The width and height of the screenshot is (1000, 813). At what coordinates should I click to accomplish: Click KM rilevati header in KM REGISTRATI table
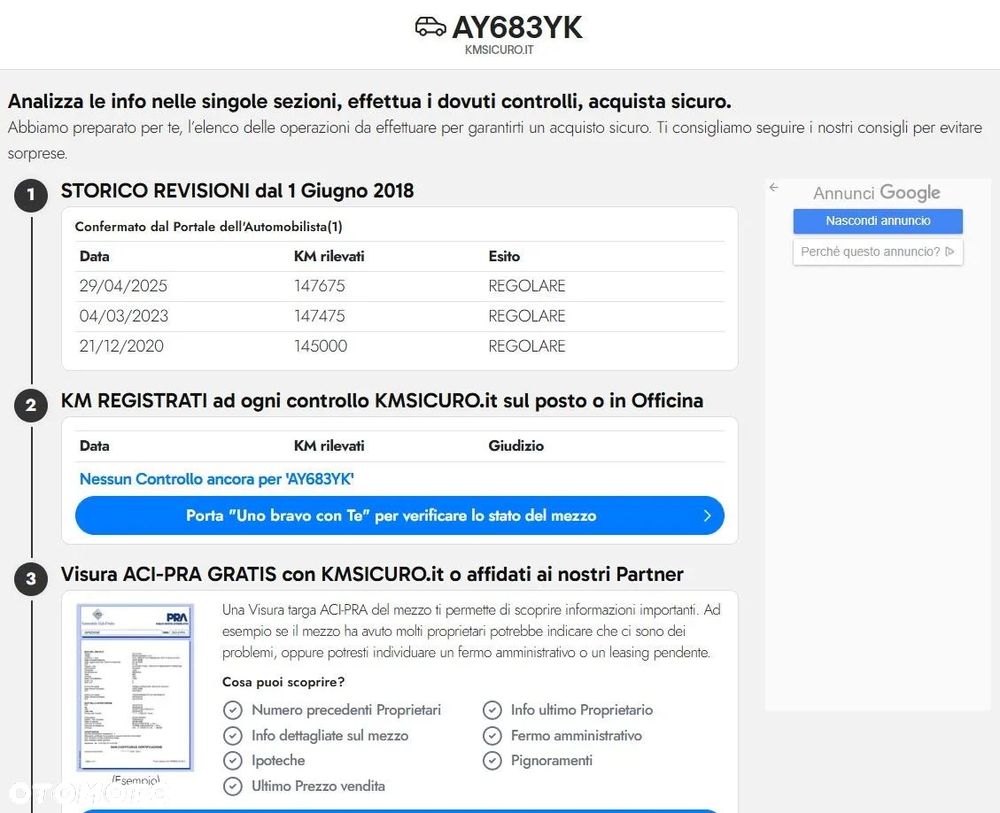pyautogui.click(x=329, y=446)
